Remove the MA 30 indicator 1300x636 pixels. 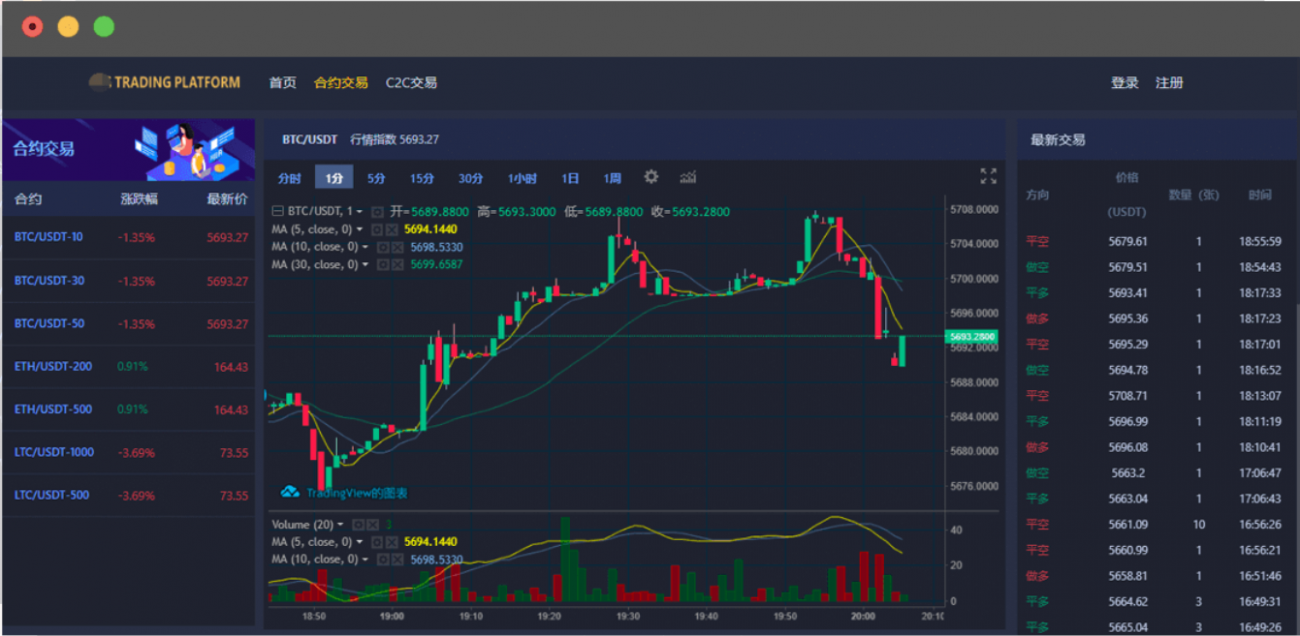click(x=397, y=265)
